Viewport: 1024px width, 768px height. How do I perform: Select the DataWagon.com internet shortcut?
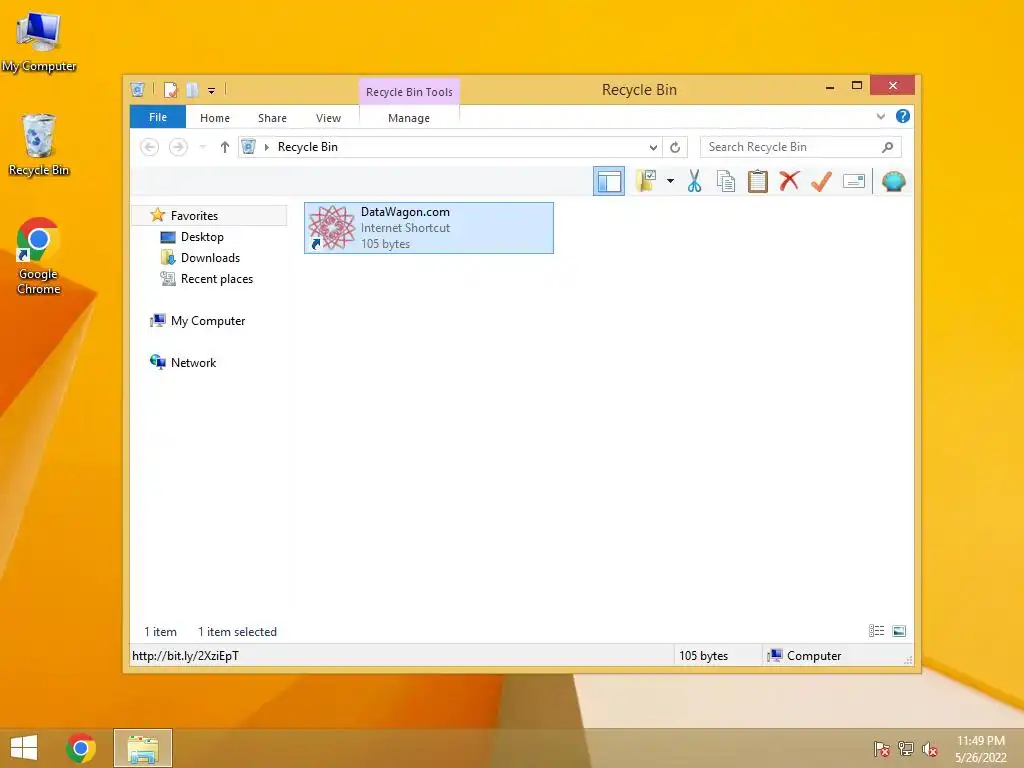428,228
